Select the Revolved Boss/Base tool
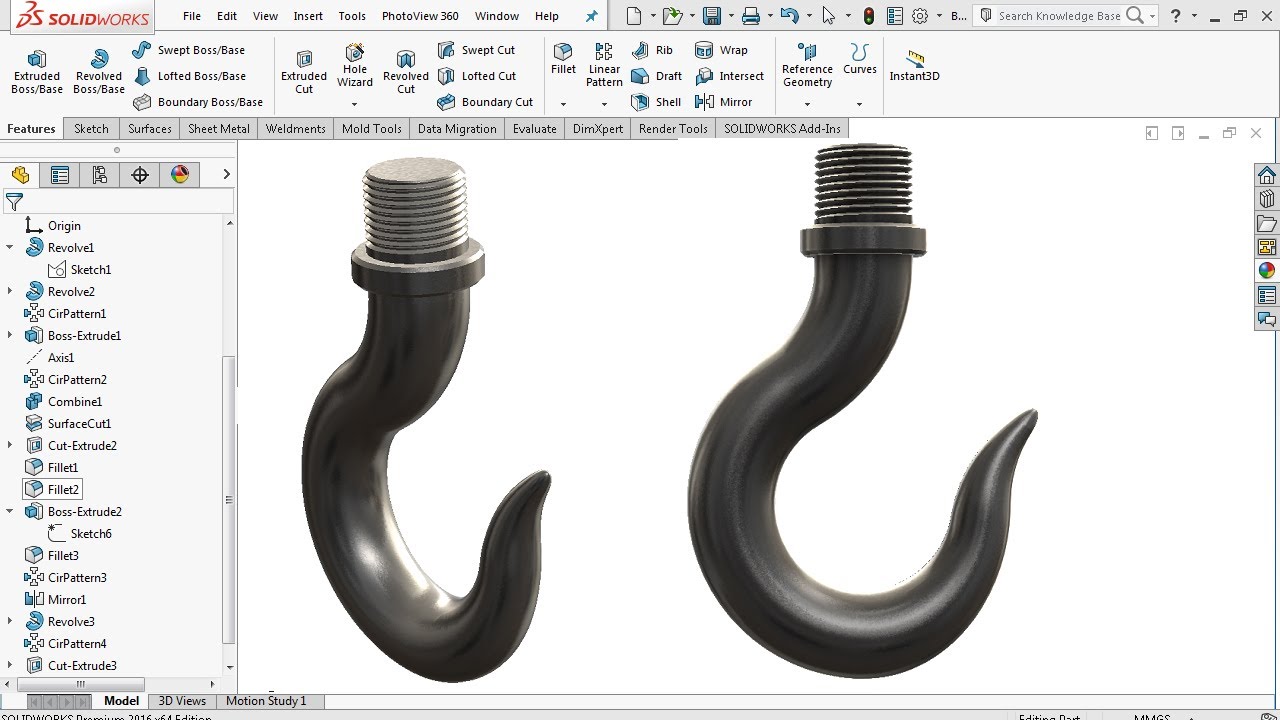 click(98, 72)
